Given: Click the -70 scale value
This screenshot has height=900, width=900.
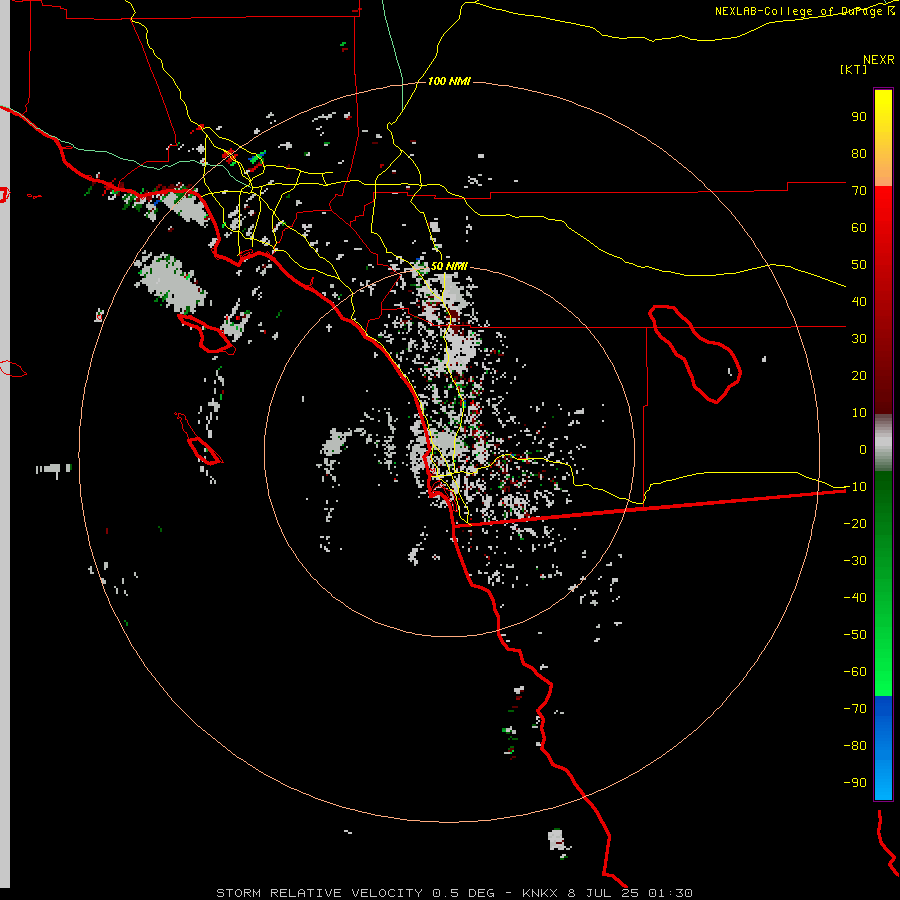Looking at the screenshot, I should pyautogui.click(x=855, y=708).
